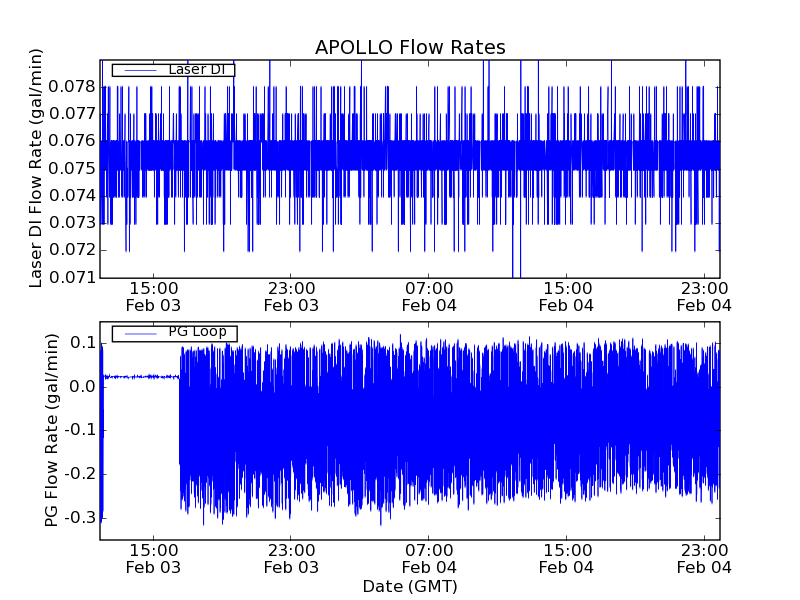800x600 pixels.
Task: Click '15:00 Feb 03' under Laser DI plot
Action: 153,297
